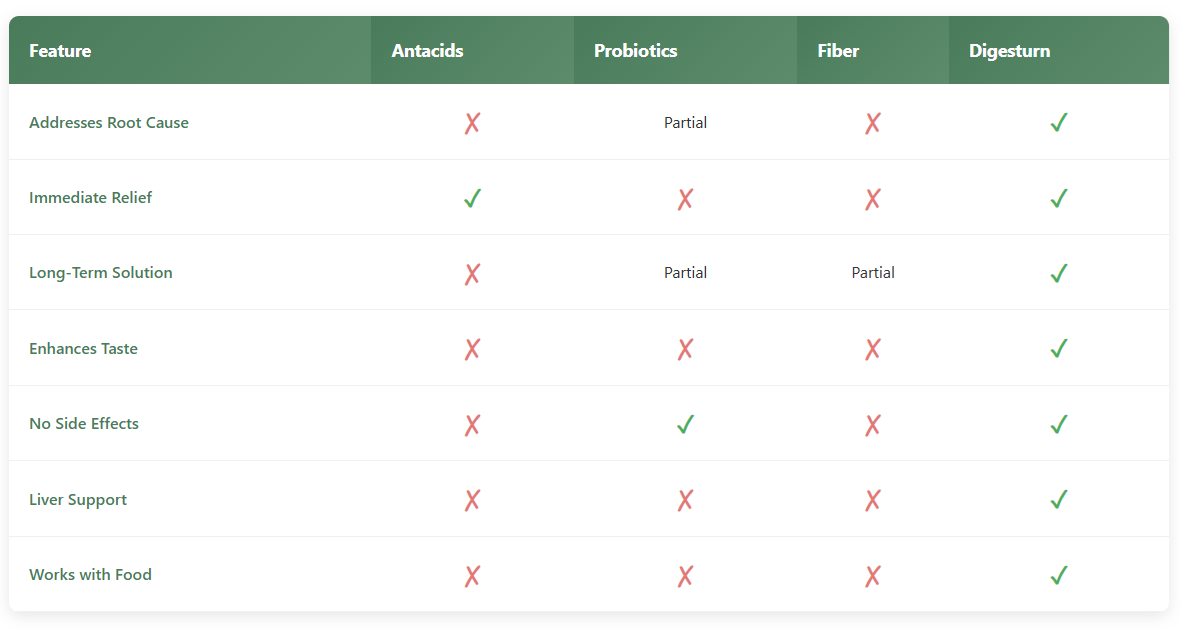Click Fiber Liver Support red X
This screenshot has width=1181, height=629.
tap(873, 500)
